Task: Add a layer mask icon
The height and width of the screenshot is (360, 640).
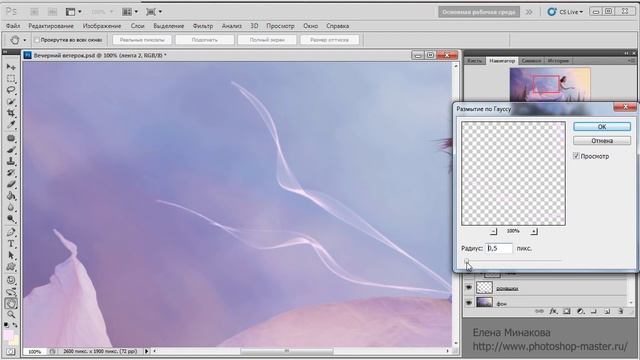Action: 567,311
